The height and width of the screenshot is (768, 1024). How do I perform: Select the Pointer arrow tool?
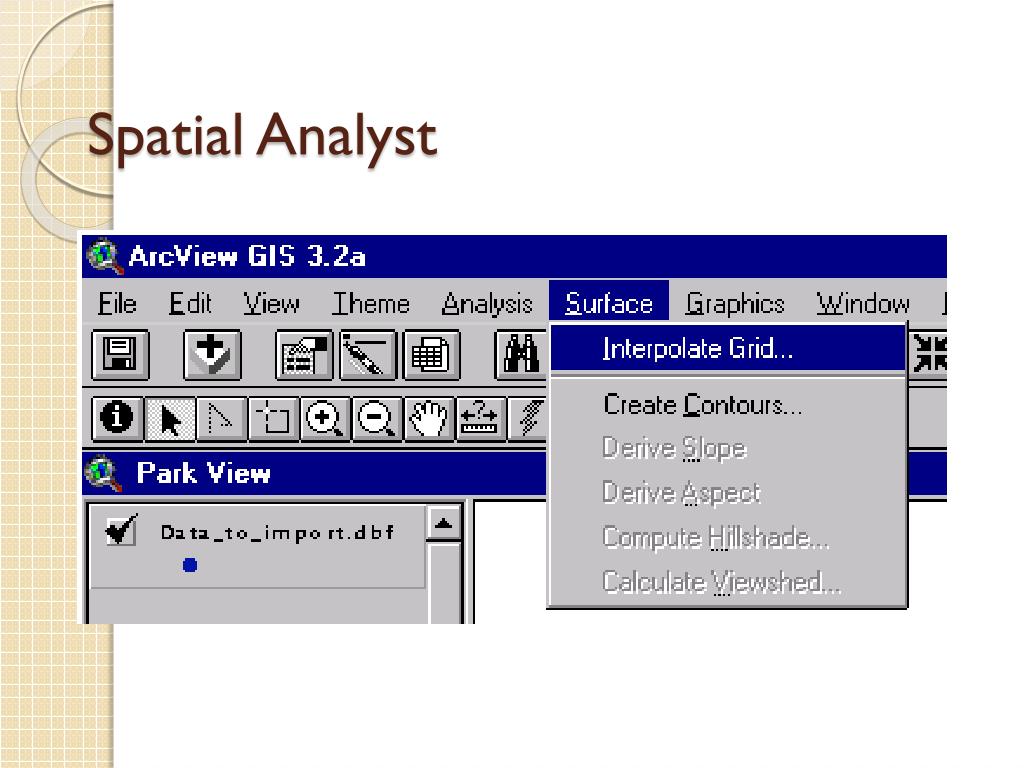(170, 417)
